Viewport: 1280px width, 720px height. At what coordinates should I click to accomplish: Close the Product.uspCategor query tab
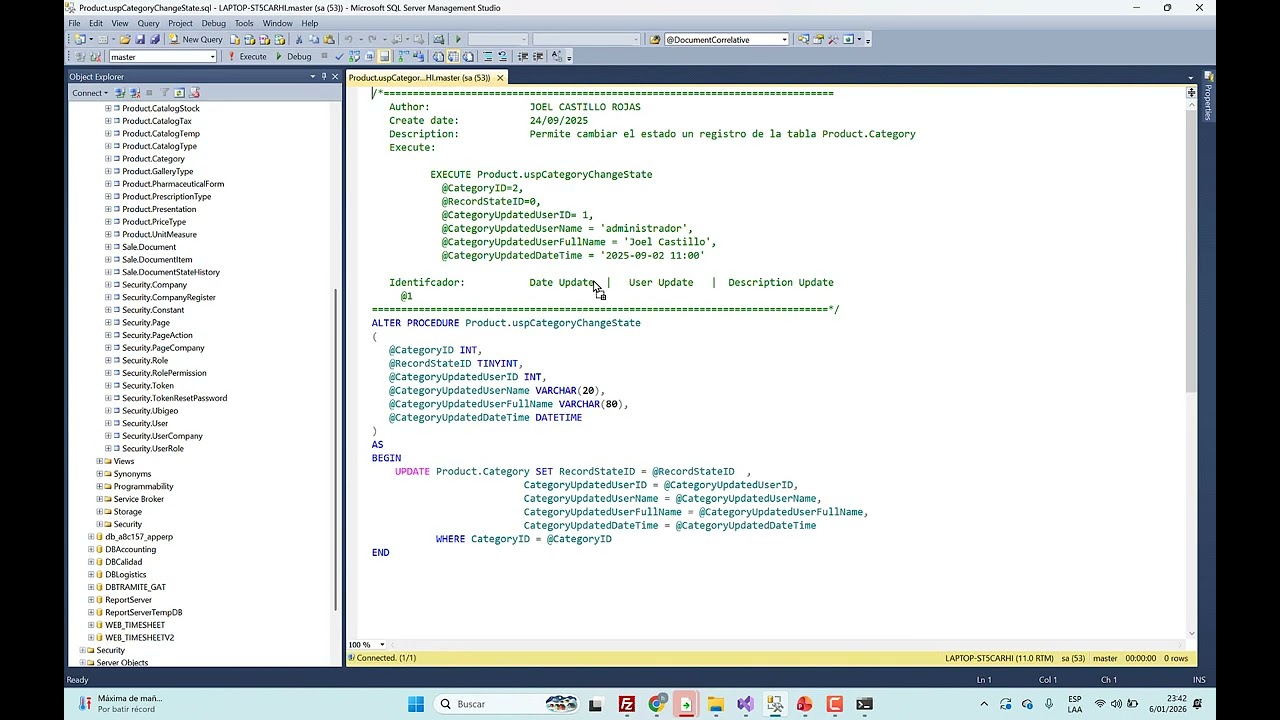[x=500, y=78]
